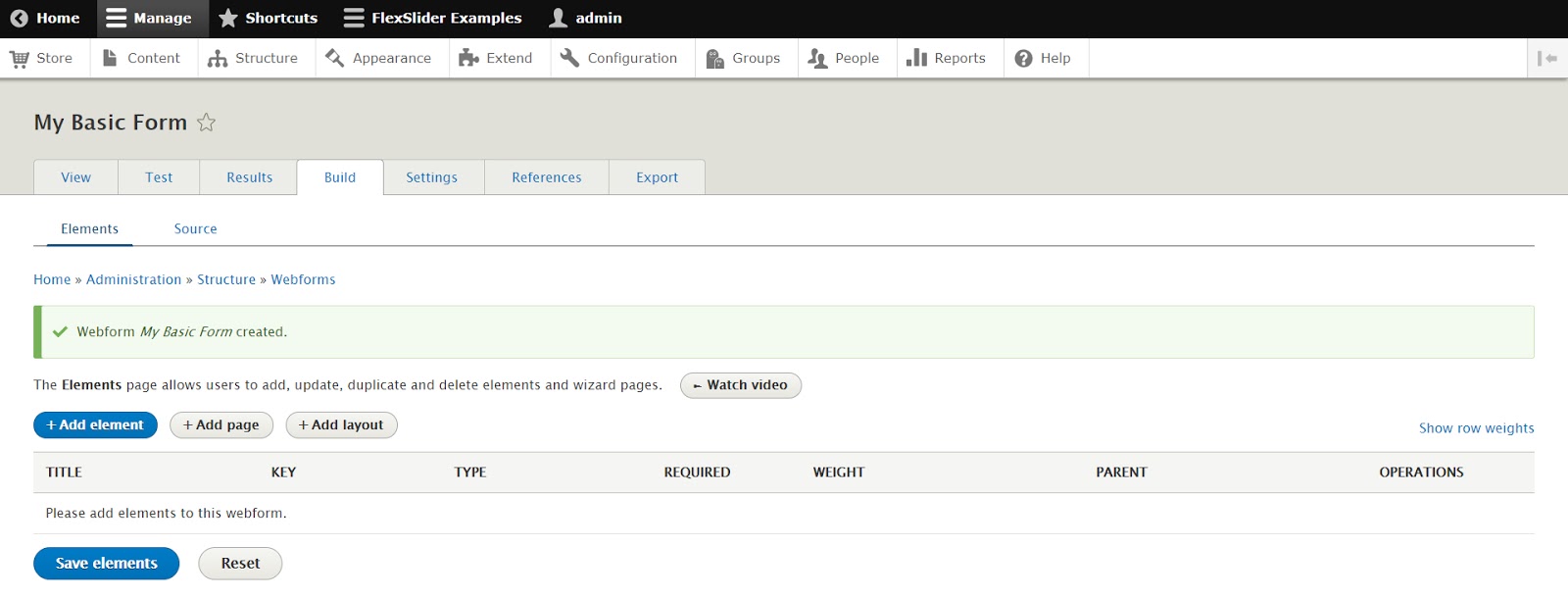
Task: Switch to the Source sub-tab
Action: coord(195,229)
